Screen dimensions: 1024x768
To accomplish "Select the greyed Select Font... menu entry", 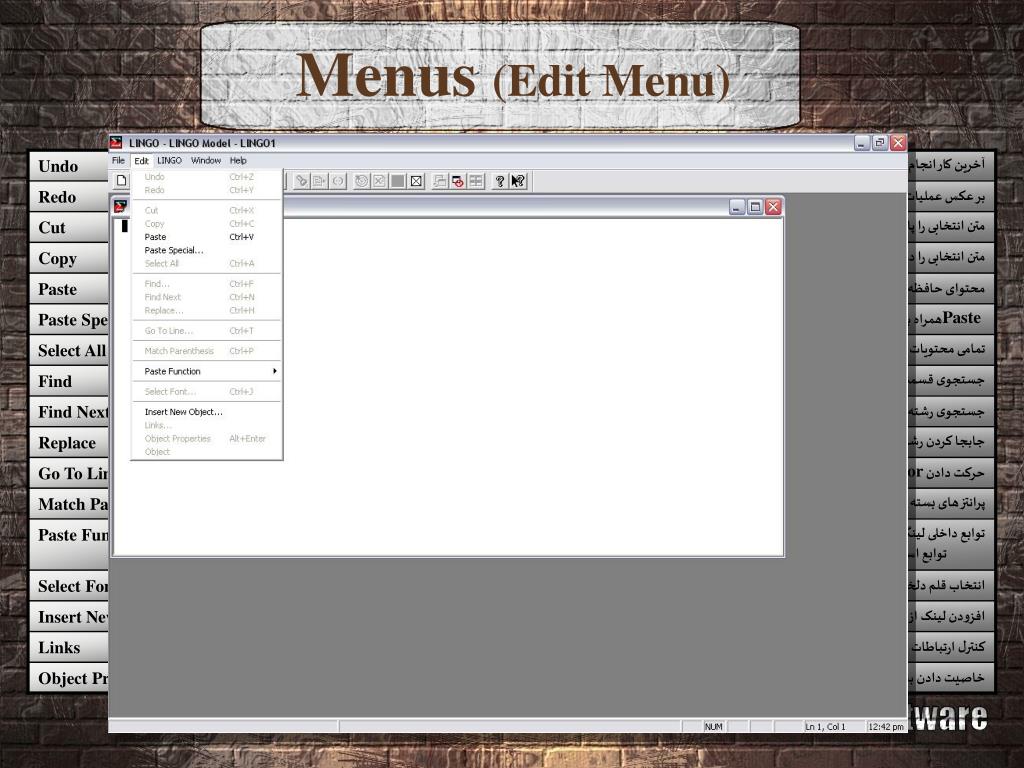I will (x=206, y=392).
